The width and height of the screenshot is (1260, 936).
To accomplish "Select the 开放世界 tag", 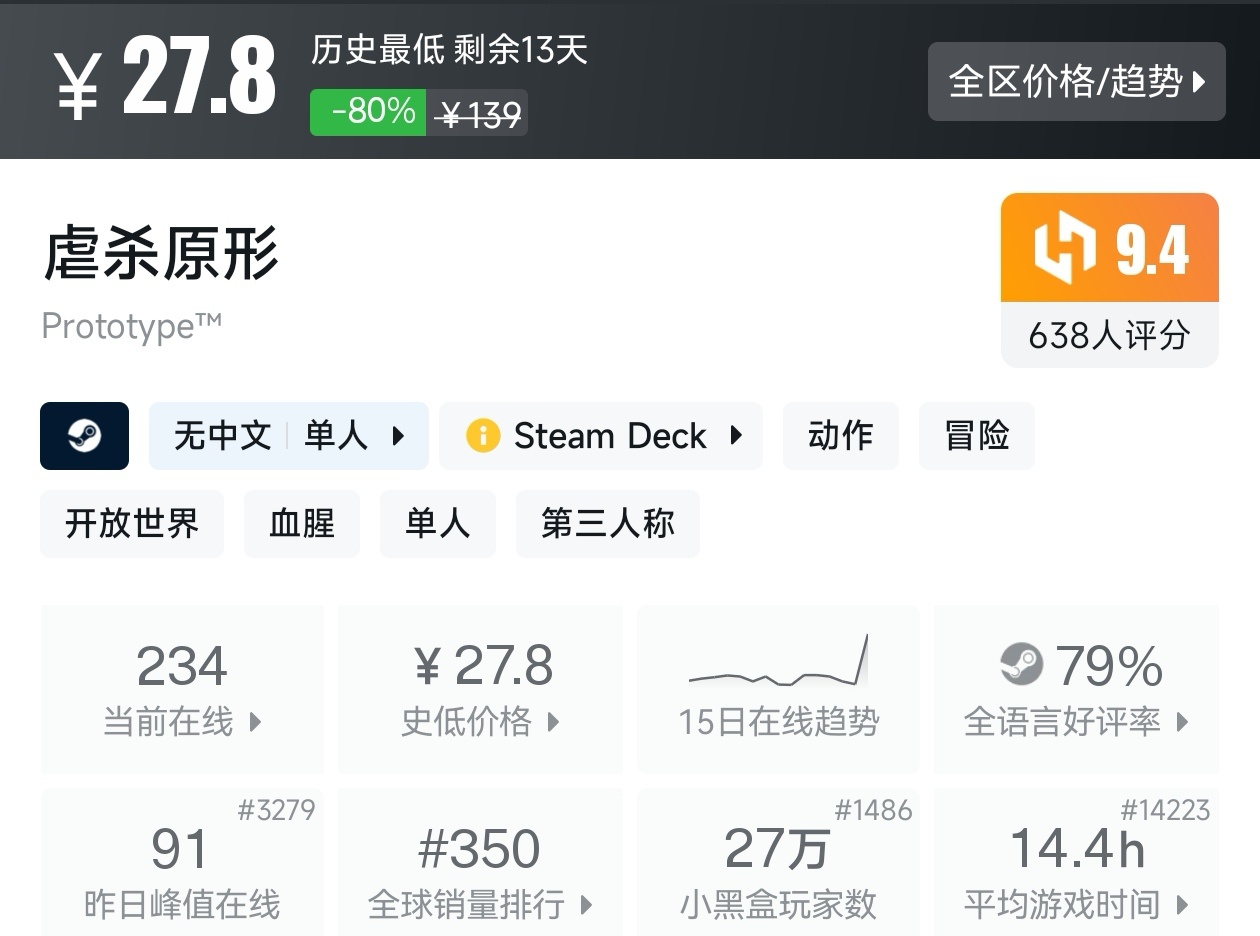I will pyautogui.click(x=132, y=524).
